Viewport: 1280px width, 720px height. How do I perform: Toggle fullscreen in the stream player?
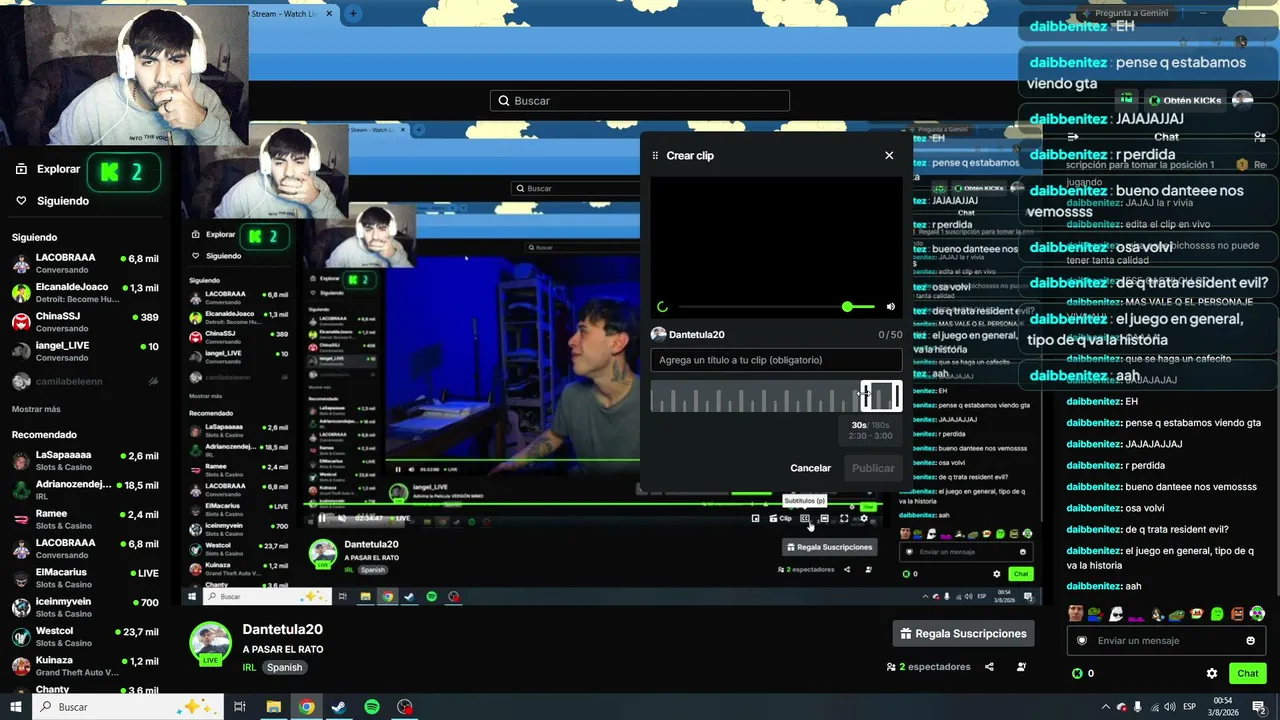[844, 518]
